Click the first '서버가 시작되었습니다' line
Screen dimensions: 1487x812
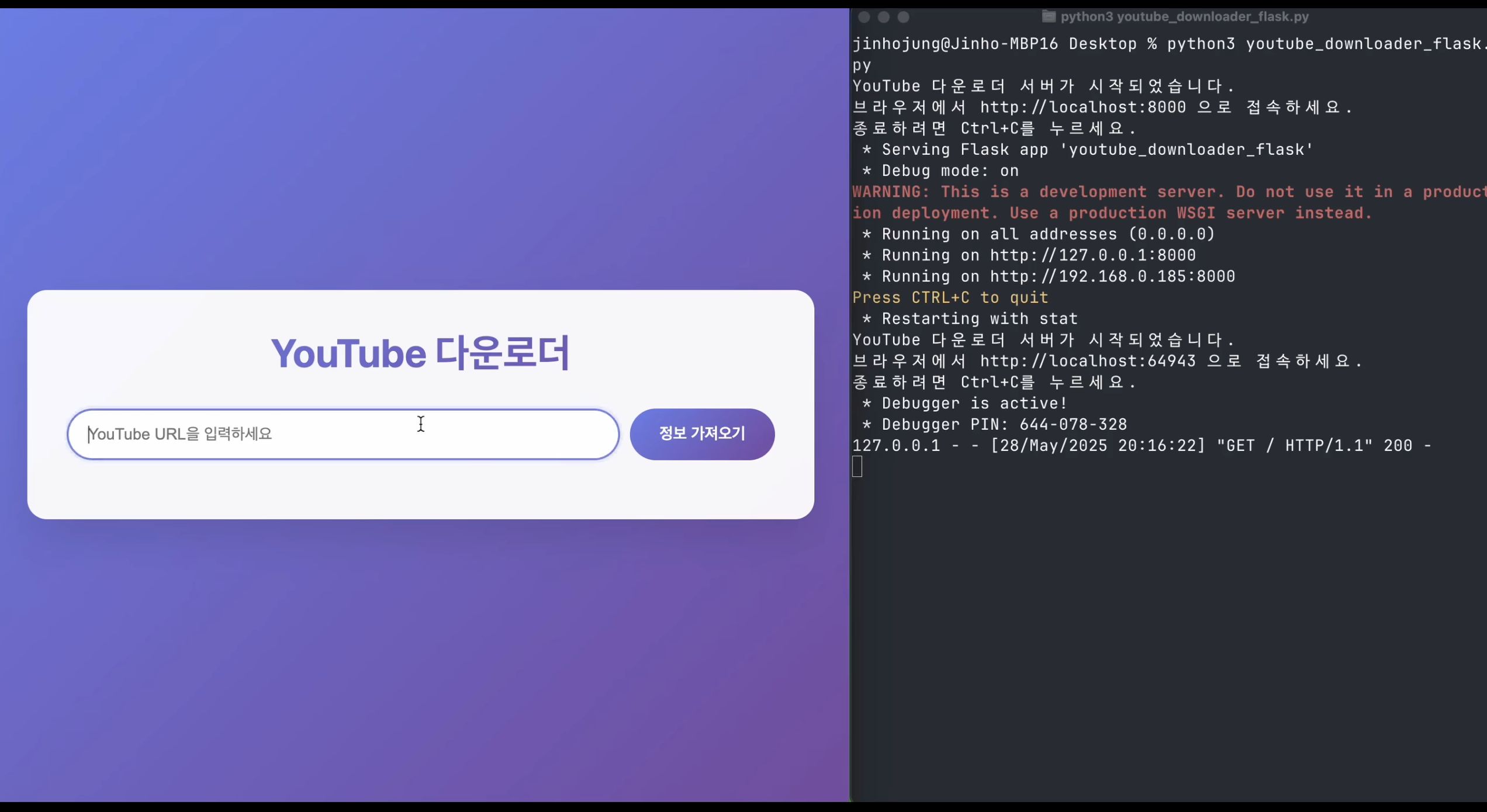[1043, 86]
